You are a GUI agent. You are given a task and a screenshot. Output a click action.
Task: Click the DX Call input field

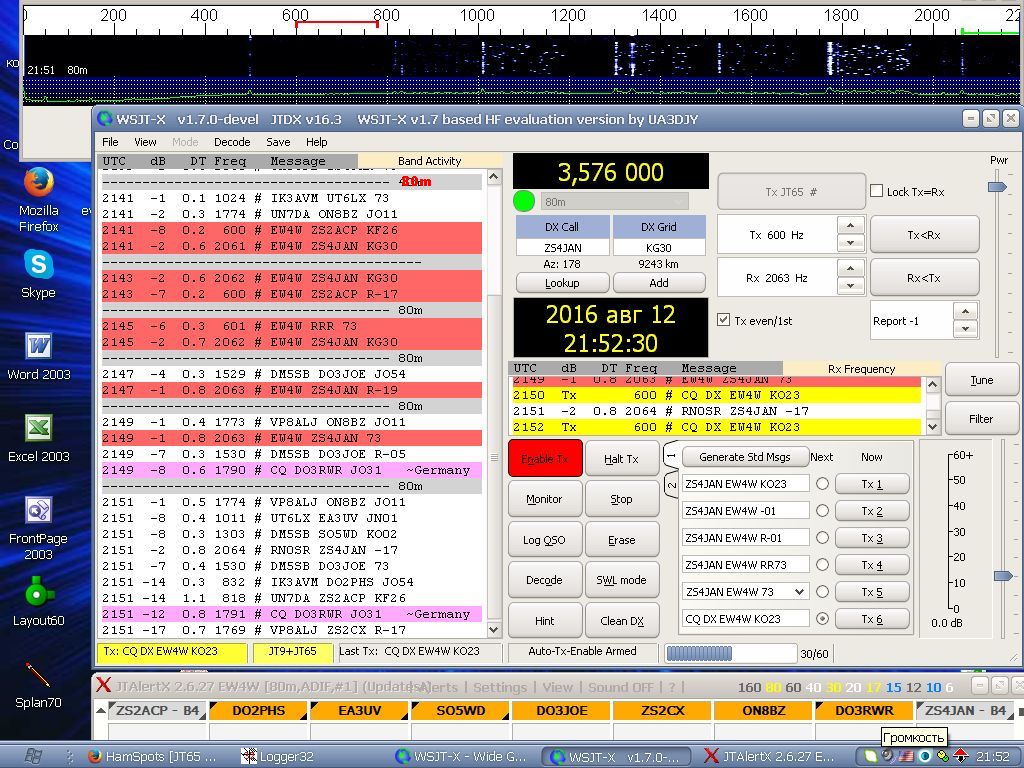pyautogui.click(x=561, y=247)
